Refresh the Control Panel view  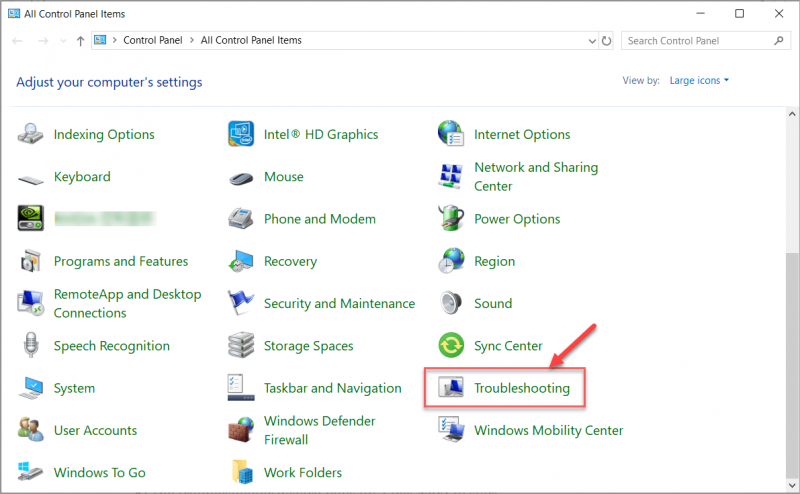click(x=606, y=41)
